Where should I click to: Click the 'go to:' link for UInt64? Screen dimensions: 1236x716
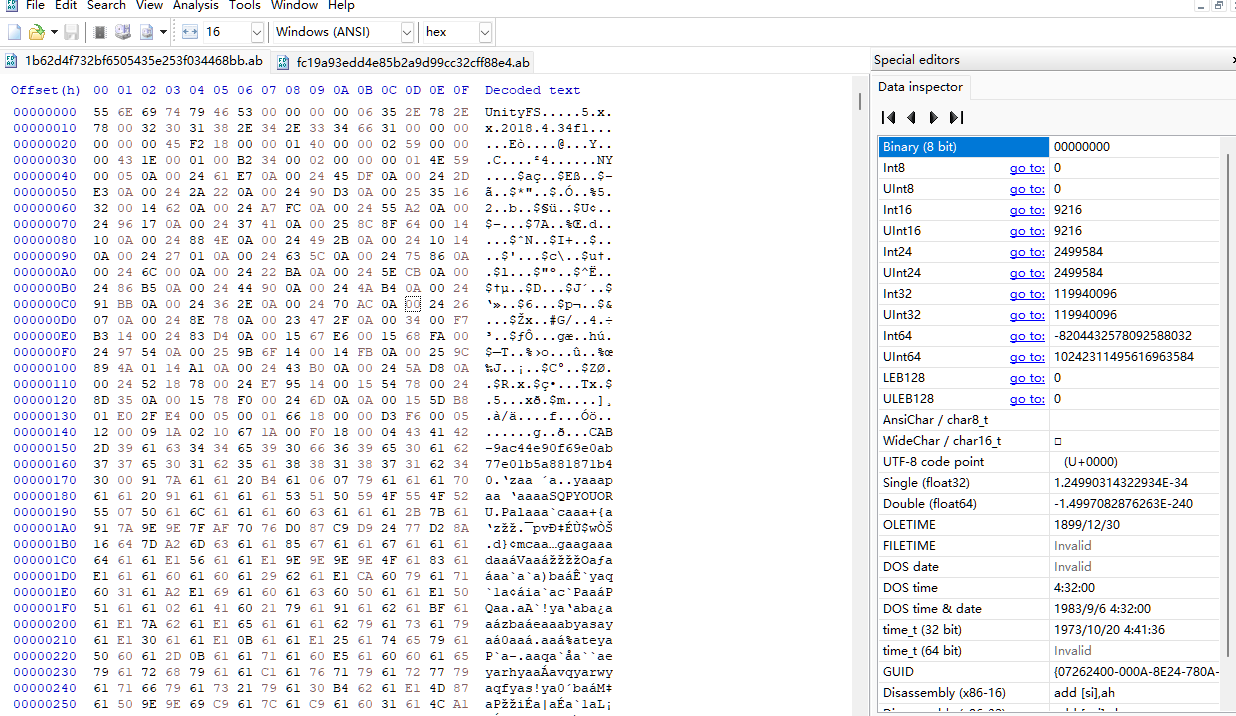(1027, 357)
